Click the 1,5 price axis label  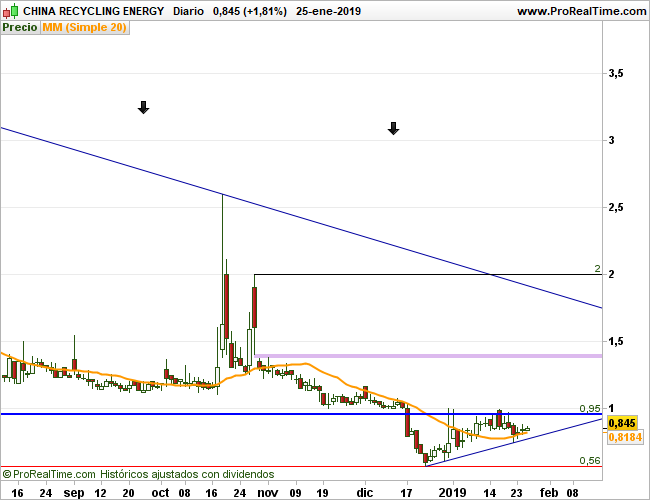point(616,342)
